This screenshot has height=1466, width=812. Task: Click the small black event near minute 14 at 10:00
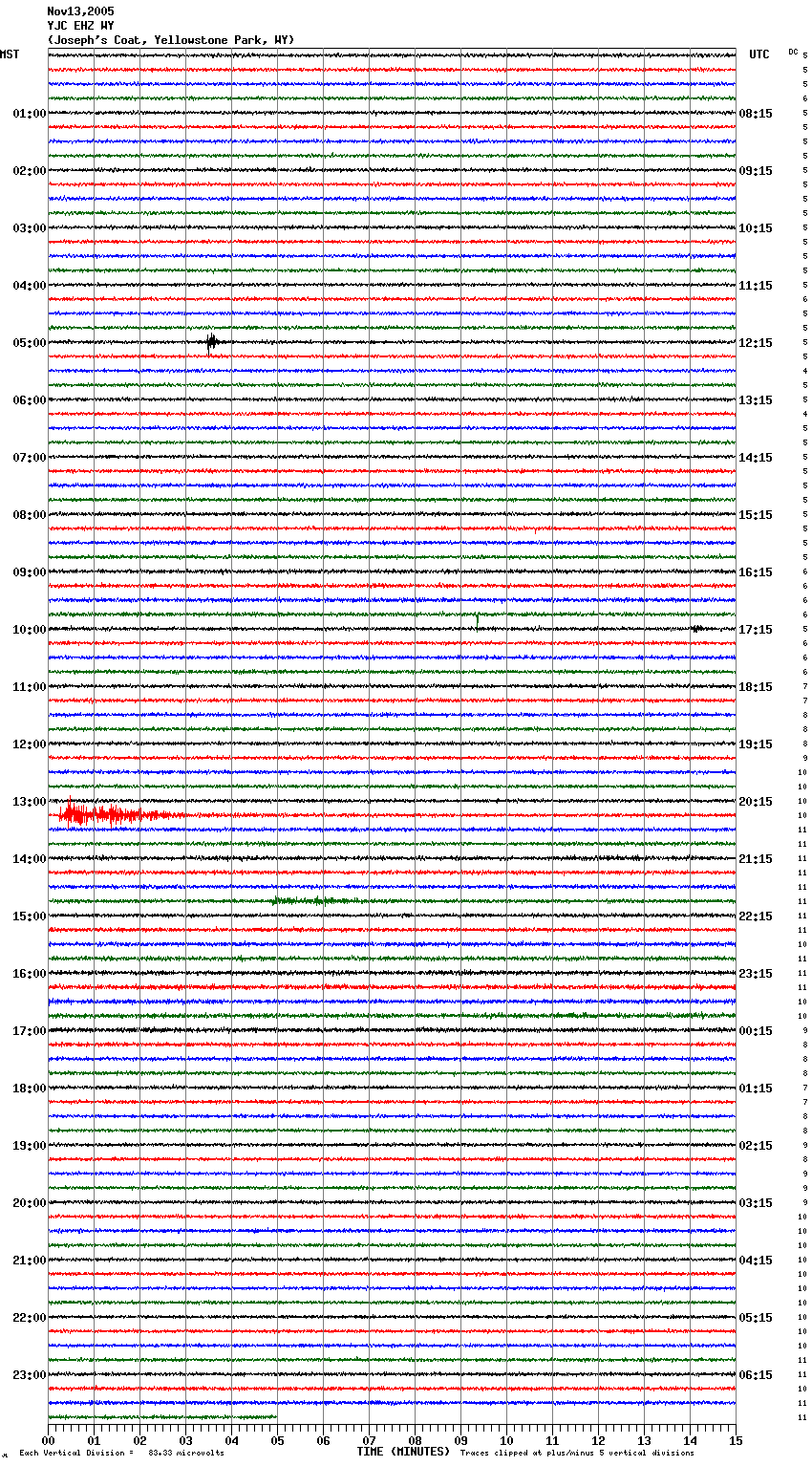coord(697,628)
